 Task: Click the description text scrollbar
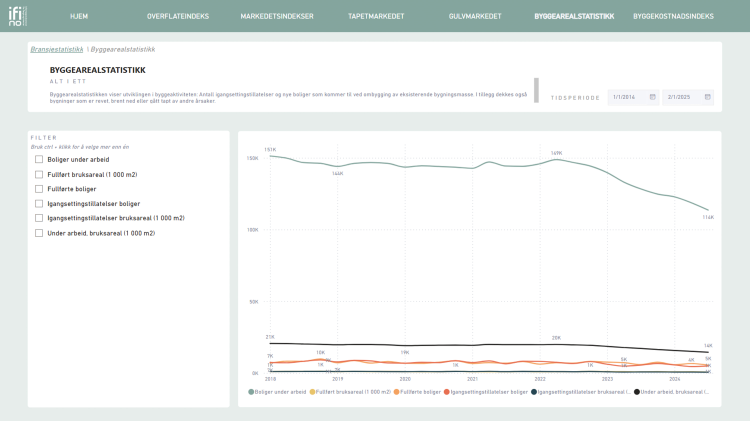click(x=536, y=89)
